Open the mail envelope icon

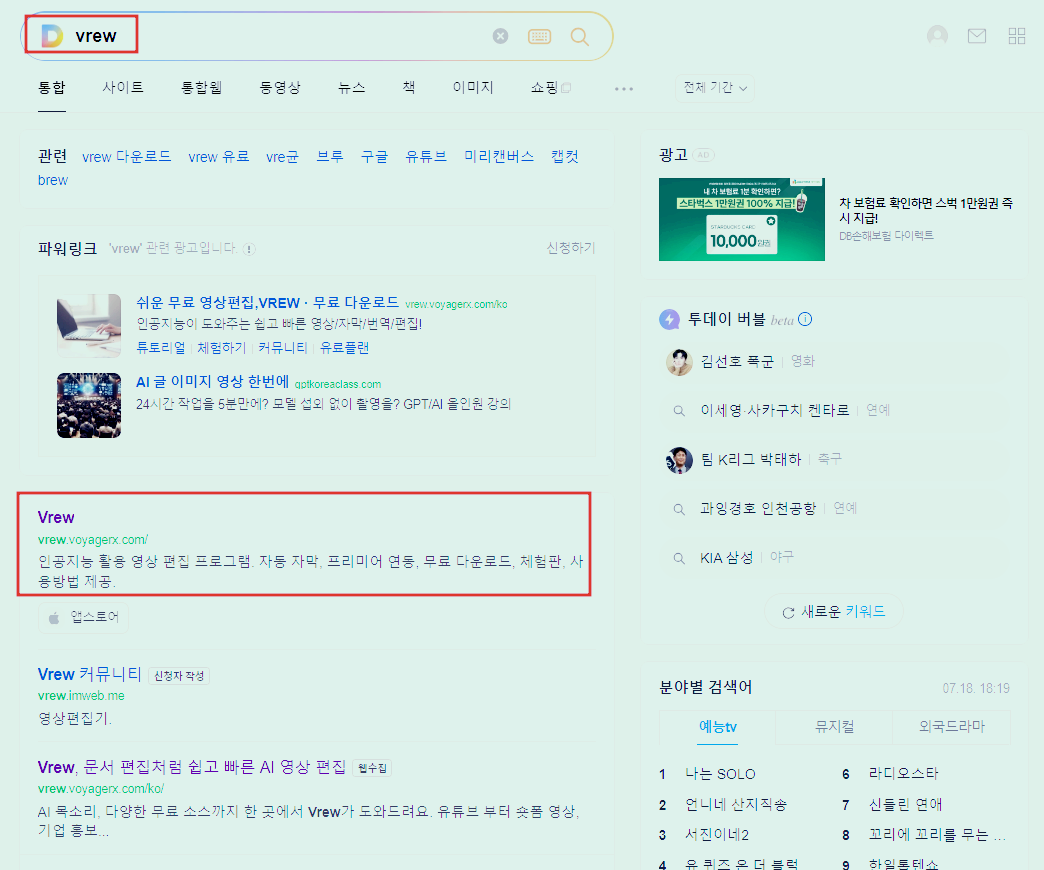[977, 36]
